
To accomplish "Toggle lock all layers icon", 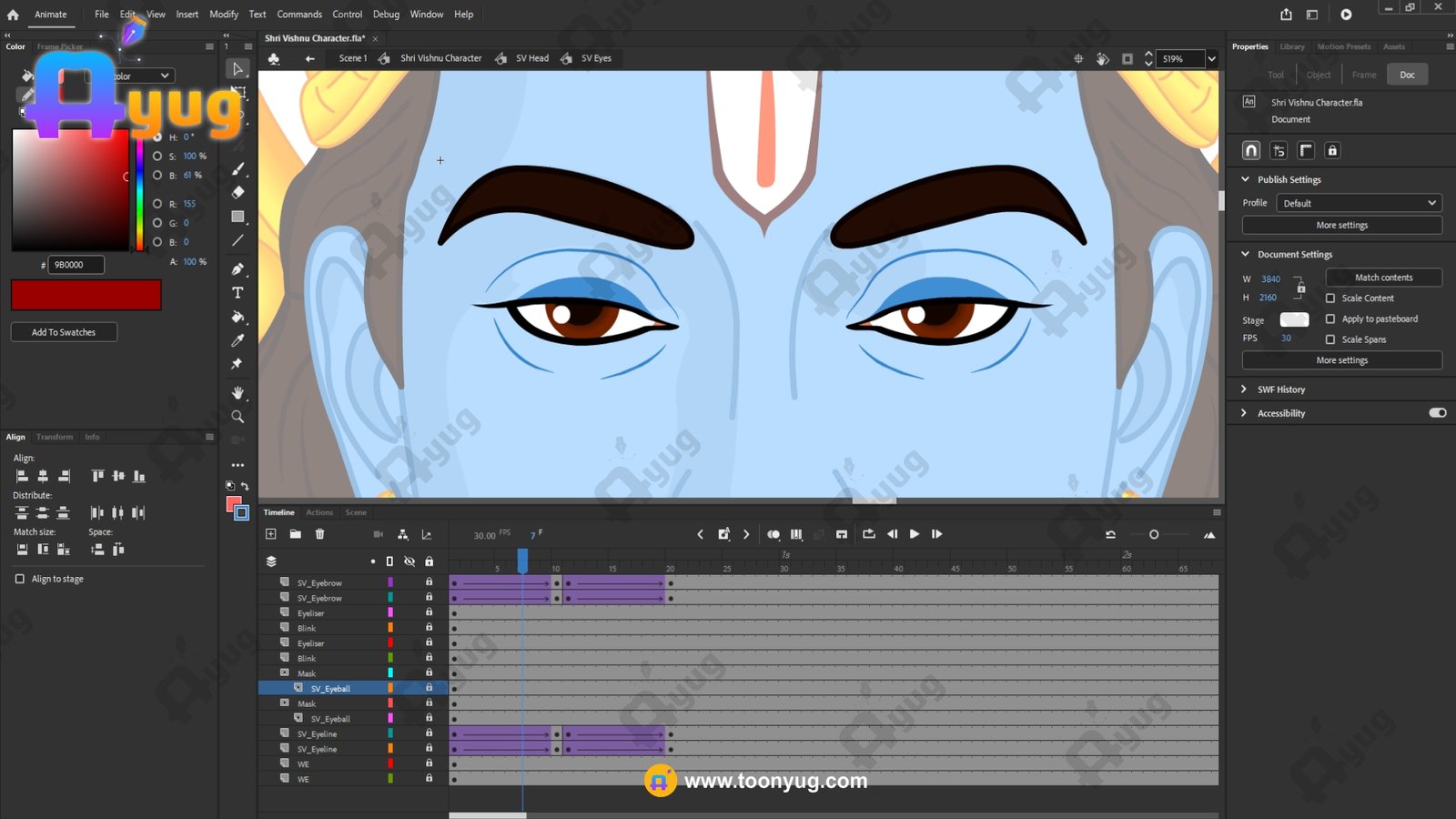I will click(429, 561).
